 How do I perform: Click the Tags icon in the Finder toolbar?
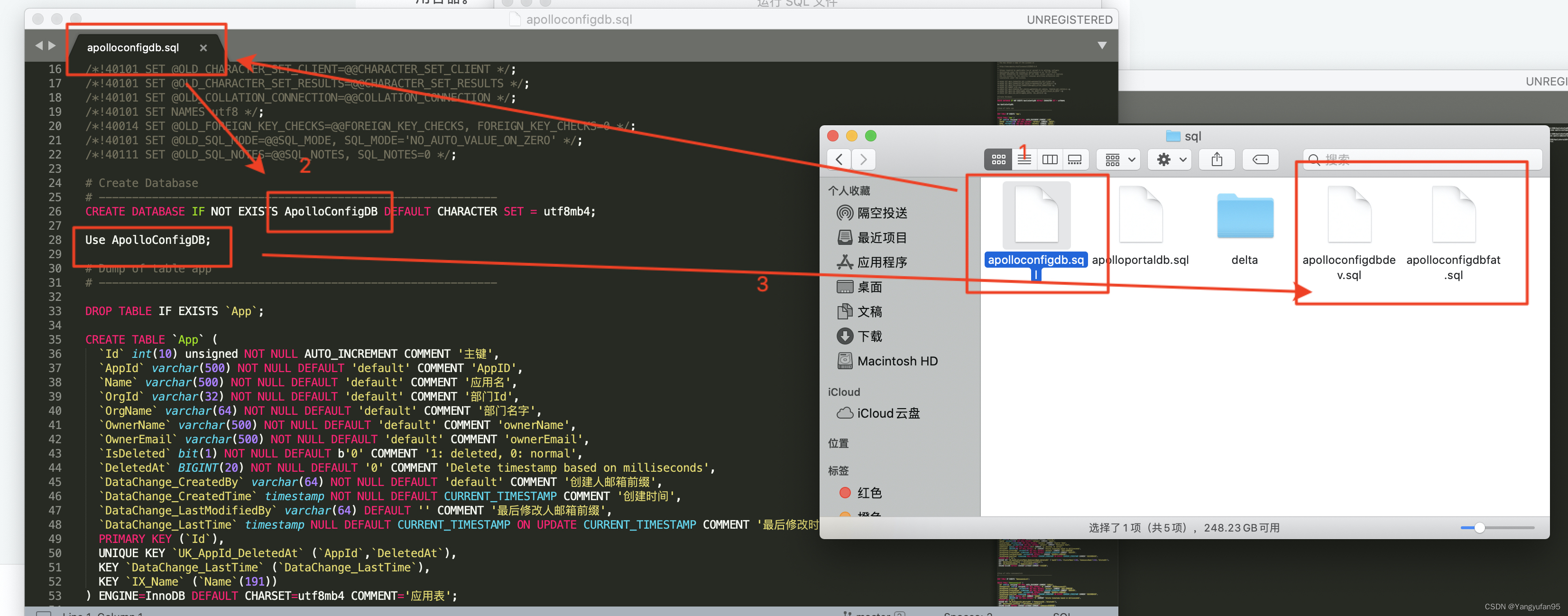[x=1260, y=159]
